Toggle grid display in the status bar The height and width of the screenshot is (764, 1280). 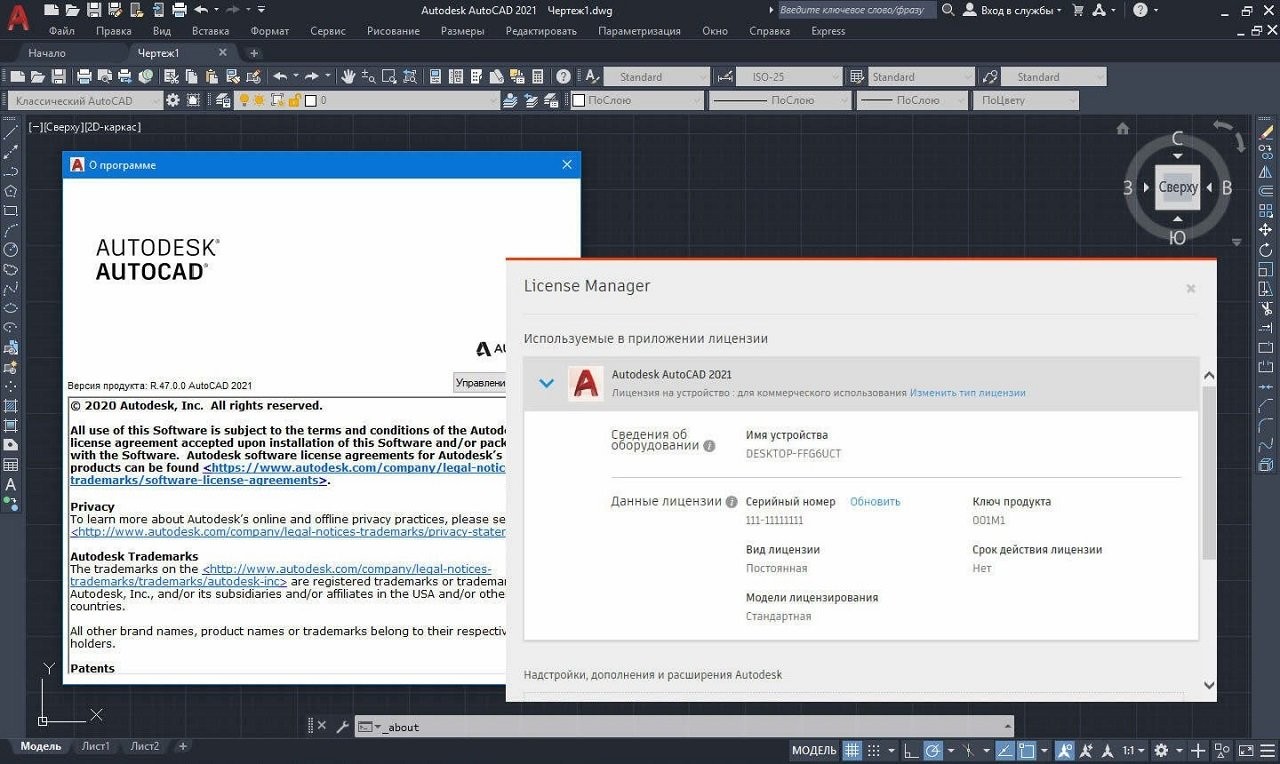coord(851,750)
